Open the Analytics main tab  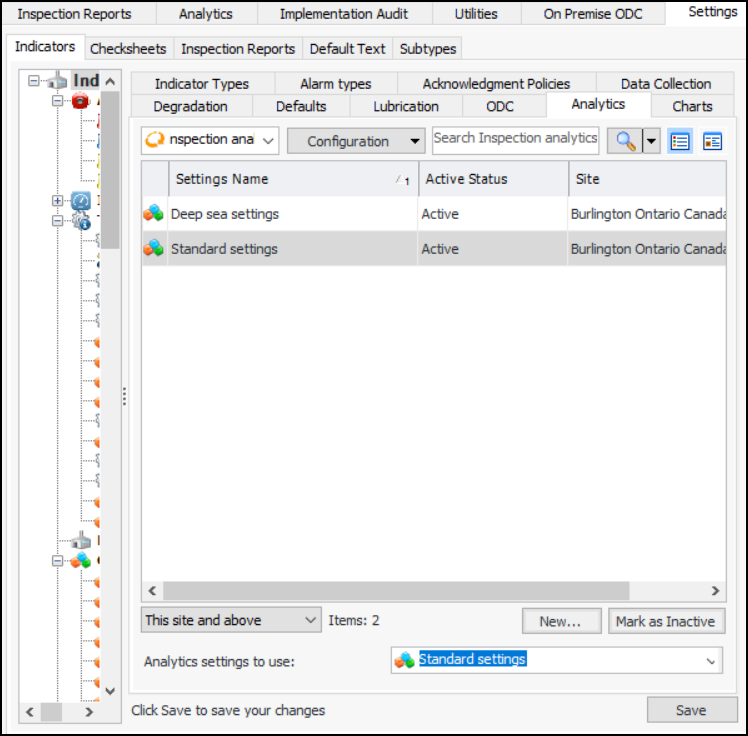[206, 14]
